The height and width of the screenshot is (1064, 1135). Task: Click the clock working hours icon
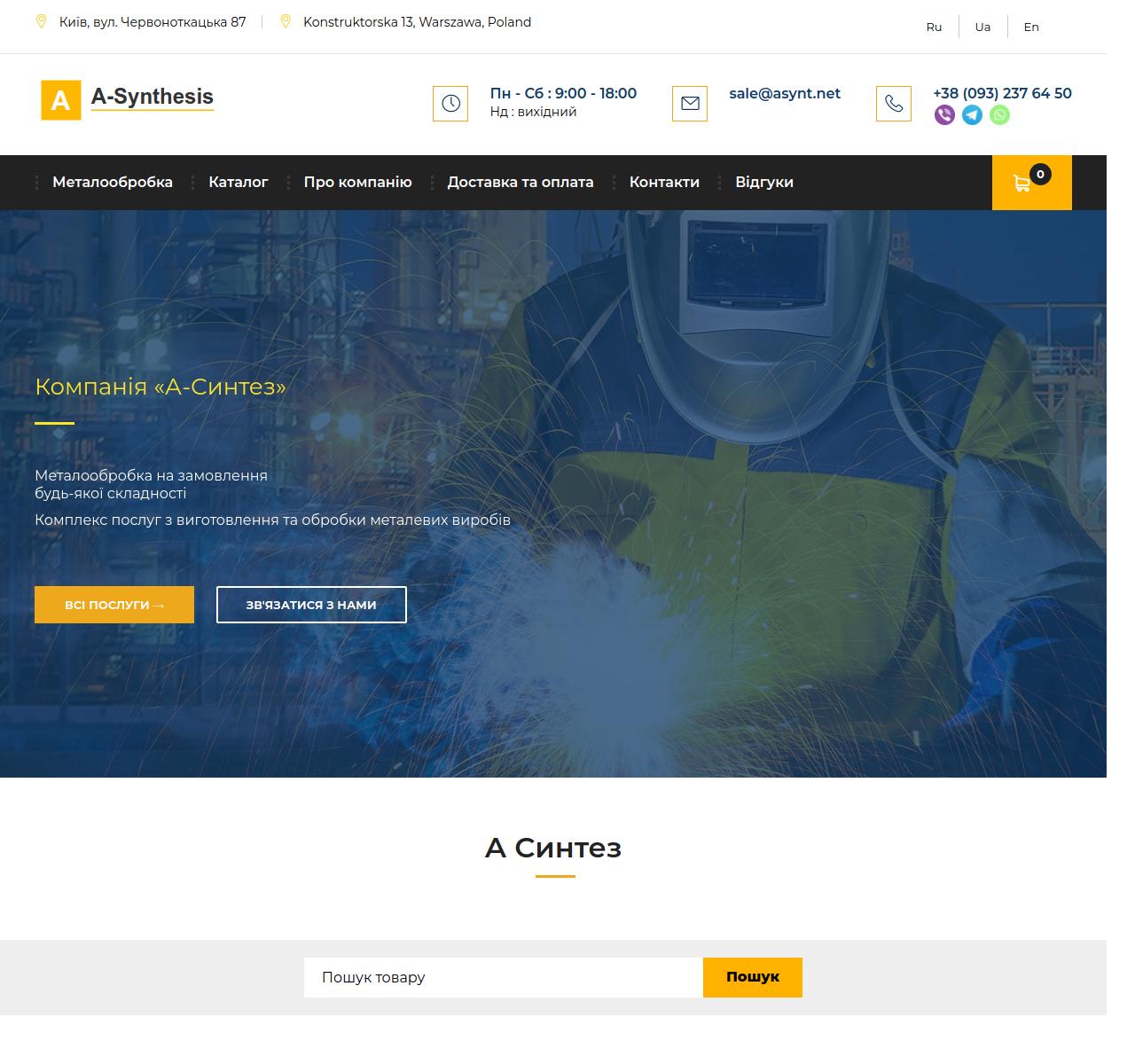click(x=450, y=104)
